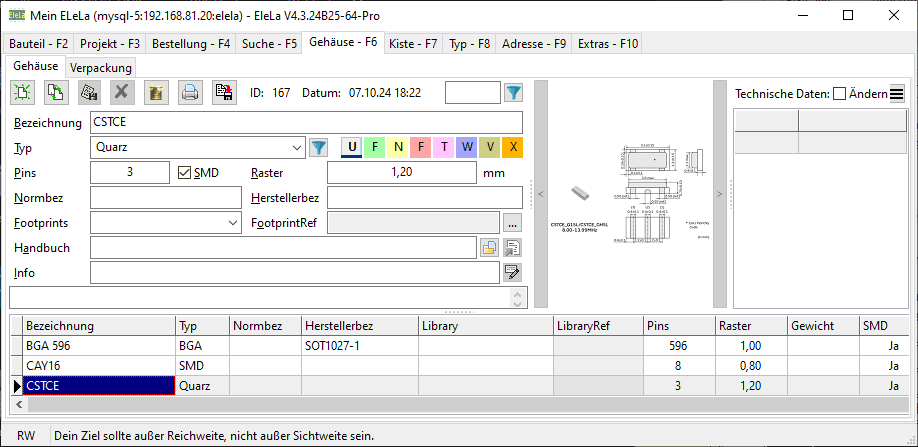Select the BGA 596 table row
The image size is (918, 447).
tap(98, 345)
